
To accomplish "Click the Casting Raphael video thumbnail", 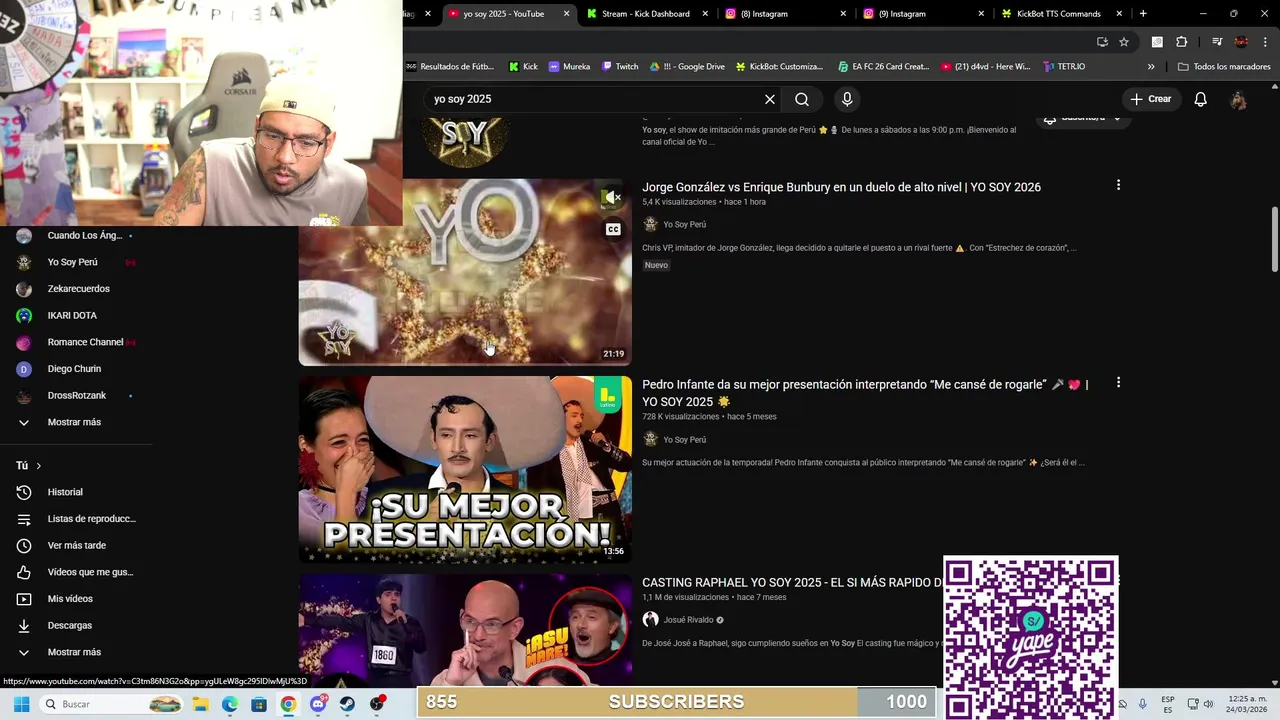I will 465,630.
